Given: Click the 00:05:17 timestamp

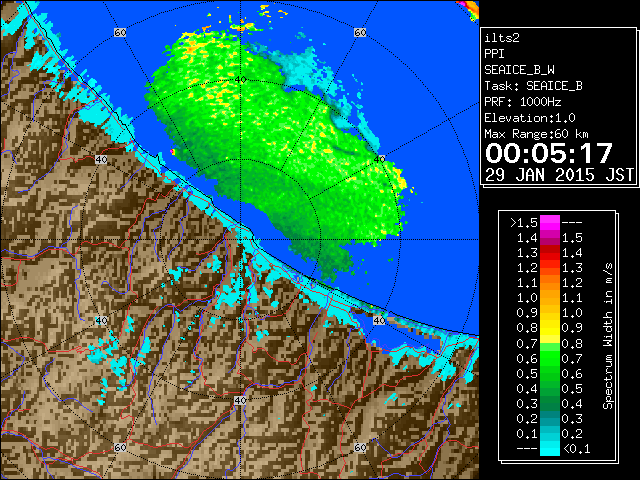Looking at the screenshot, I should coord(549,153).
